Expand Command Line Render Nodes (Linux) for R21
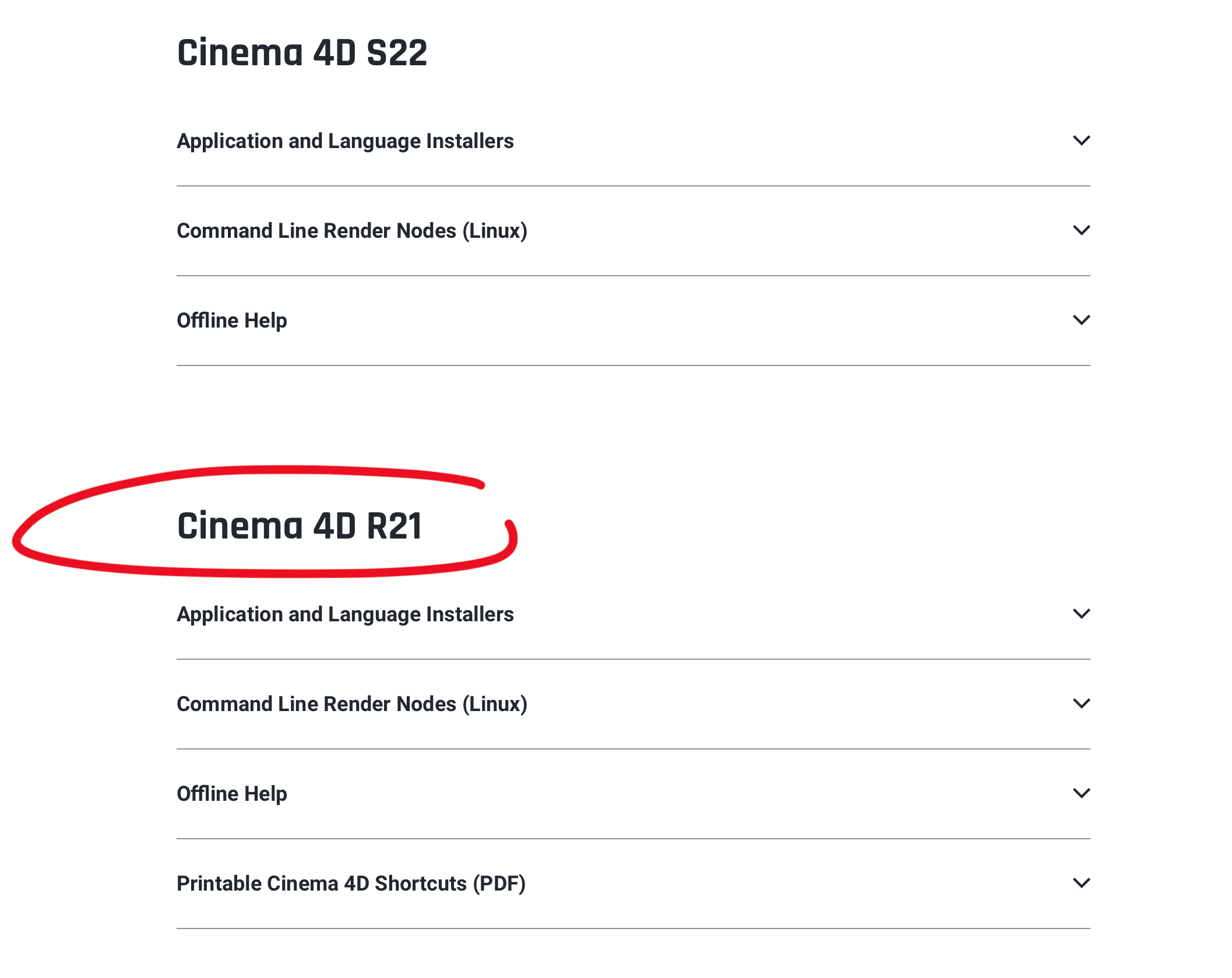 [x=351, y=704]
